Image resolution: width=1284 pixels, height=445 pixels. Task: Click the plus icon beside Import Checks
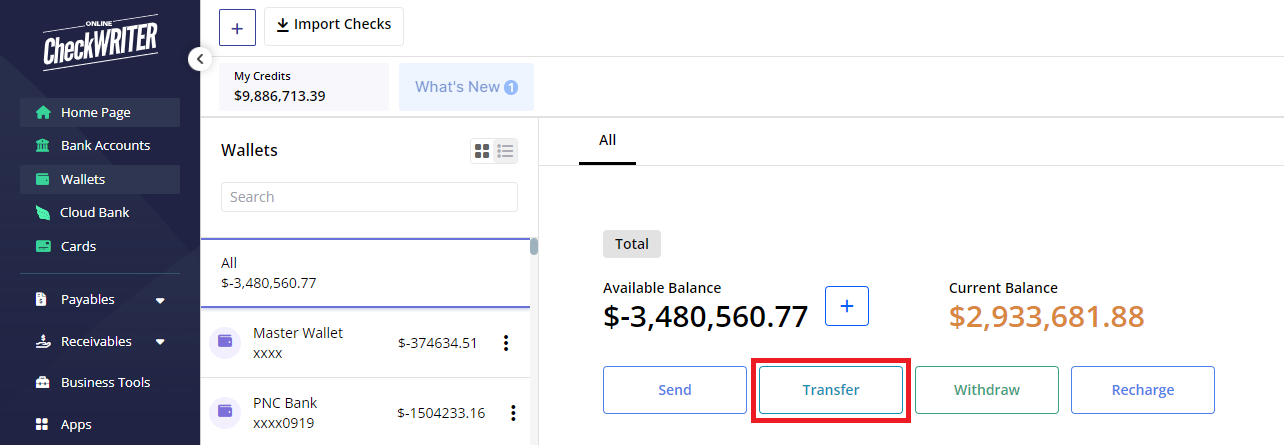(x=237, y=28)
